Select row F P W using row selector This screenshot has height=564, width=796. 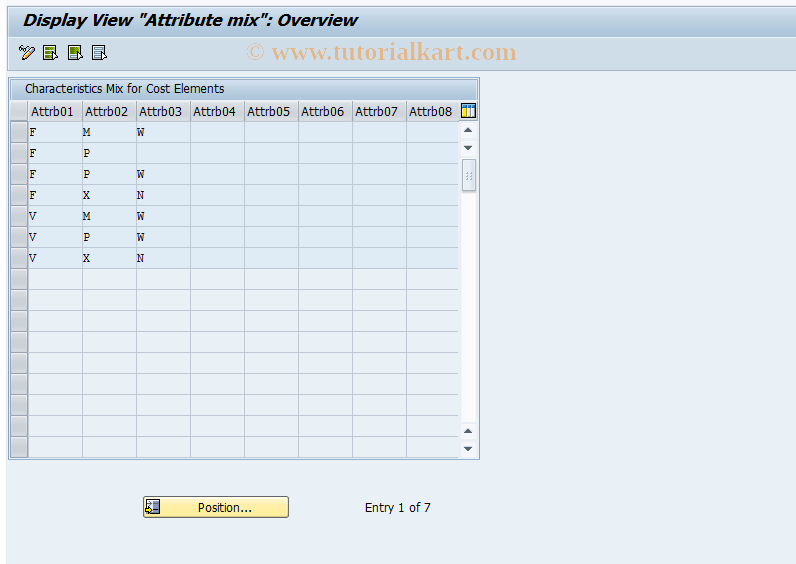click(x=19, y=174)
